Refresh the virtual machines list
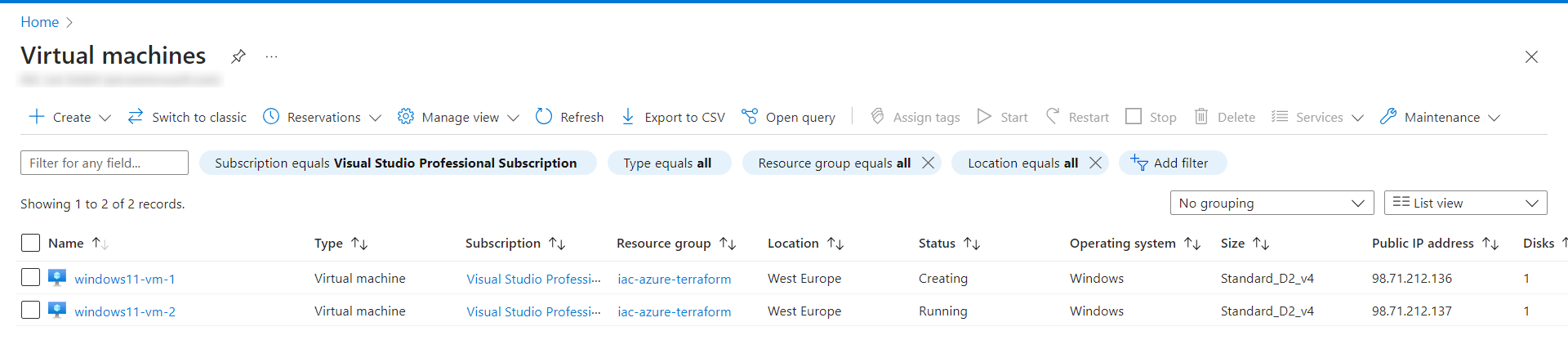Viewport: 1568px width, 349px height. pyautogui.click(x=569, y=117)
